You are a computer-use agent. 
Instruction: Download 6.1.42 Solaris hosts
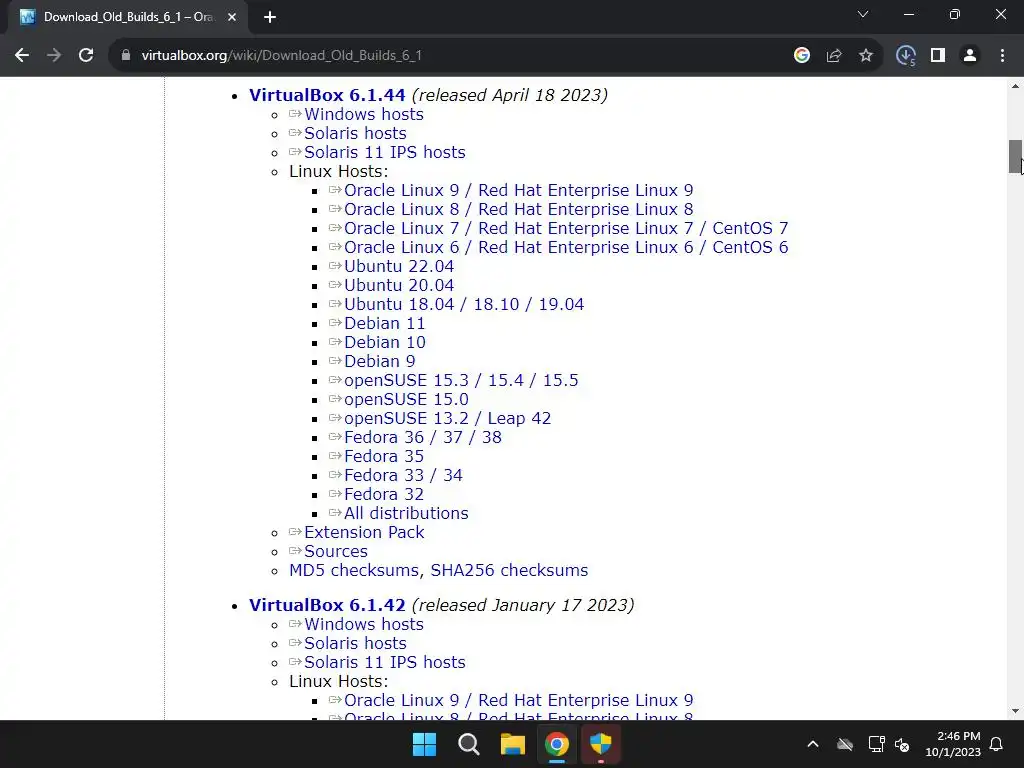tap(355, 643)
